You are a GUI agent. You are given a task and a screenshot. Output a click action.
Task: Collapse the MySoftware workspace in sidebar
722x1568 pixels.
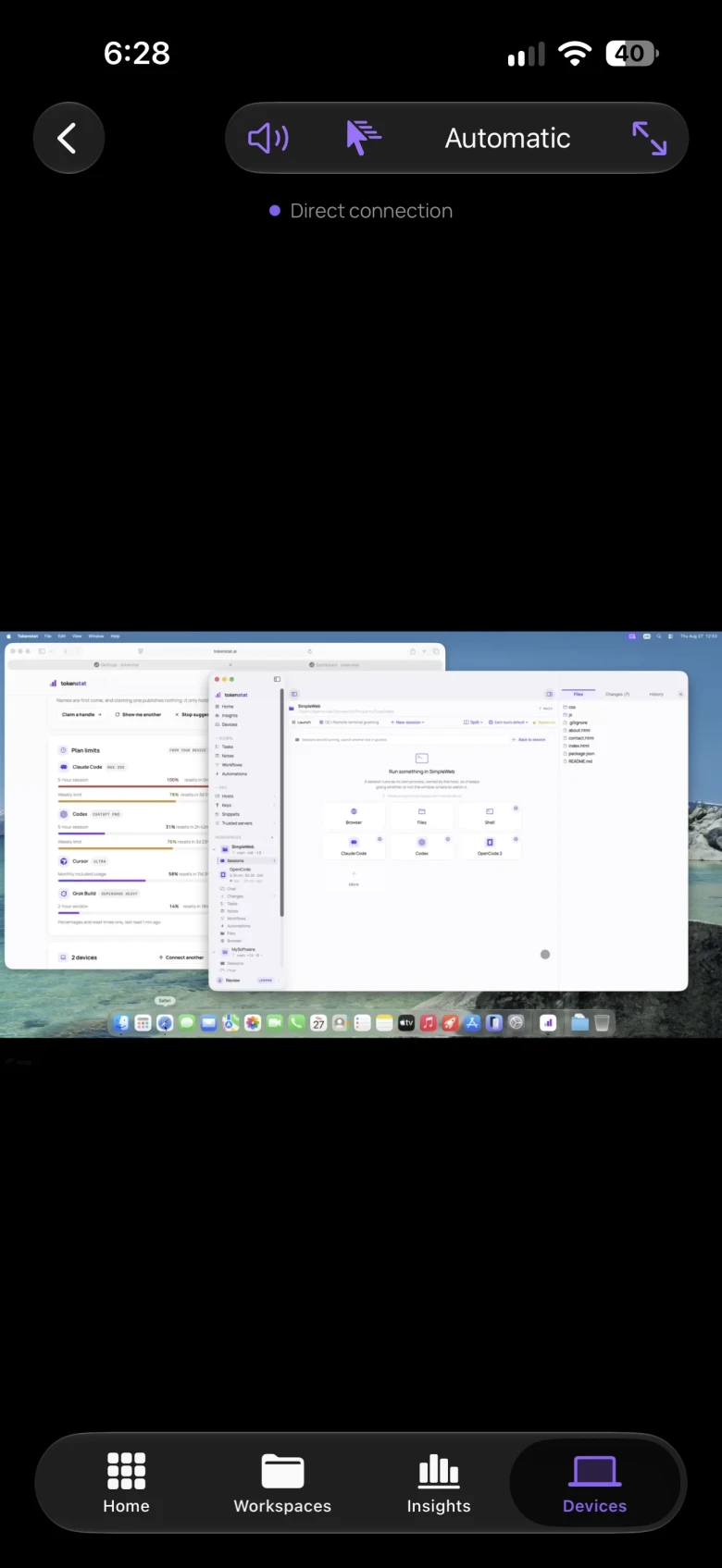[214, 952]
